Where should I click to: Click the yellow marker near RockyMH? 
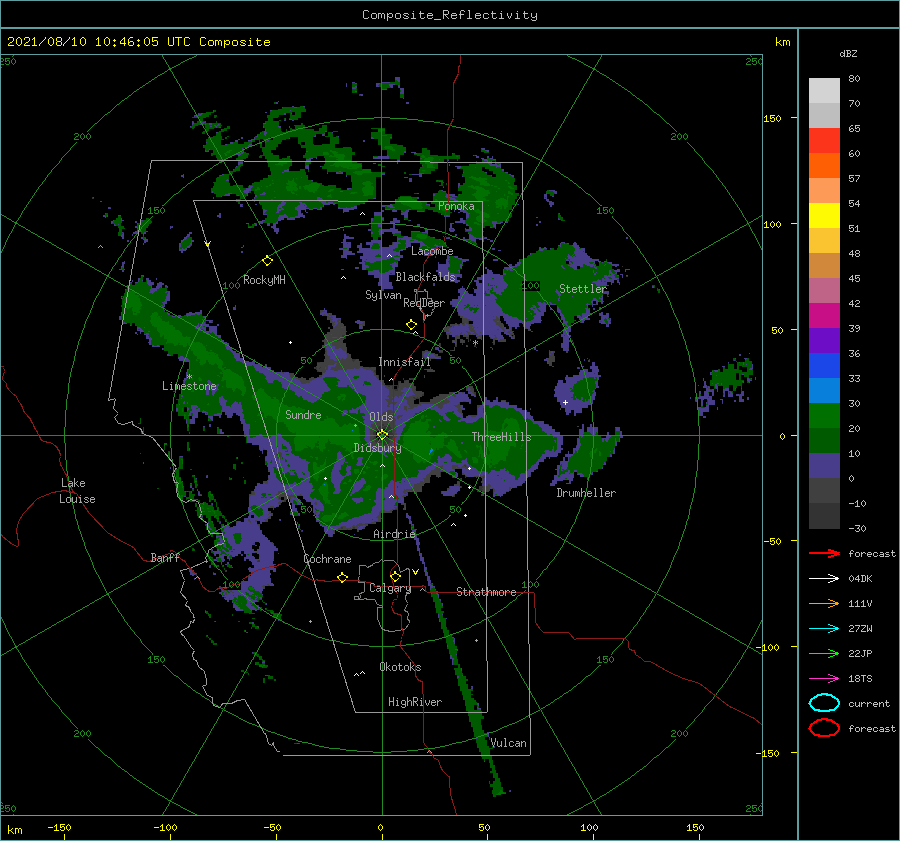267,261
